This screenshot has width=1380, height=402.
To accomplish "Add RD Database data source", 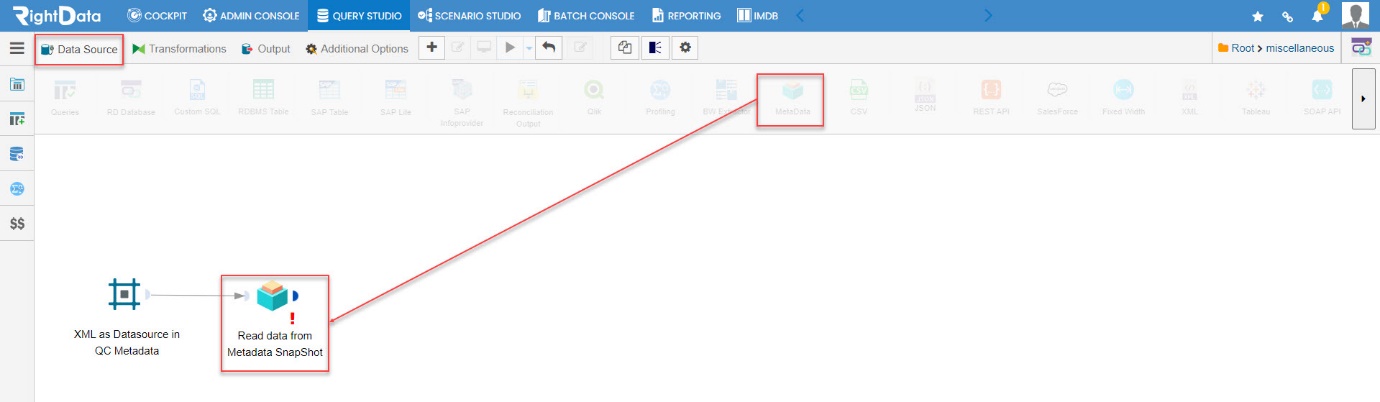I will pyautogui.click(x=131, y=98).
